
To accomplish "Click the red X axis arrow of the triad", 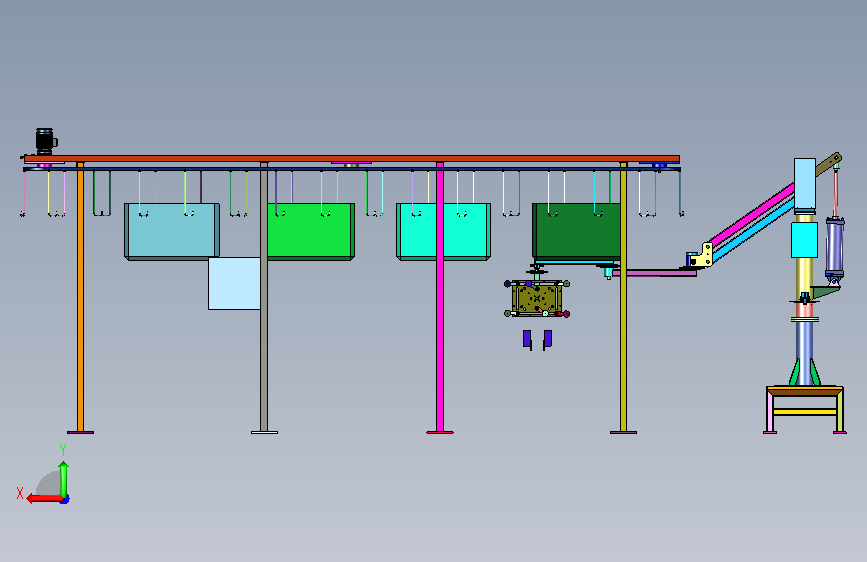I will [44, 498].
